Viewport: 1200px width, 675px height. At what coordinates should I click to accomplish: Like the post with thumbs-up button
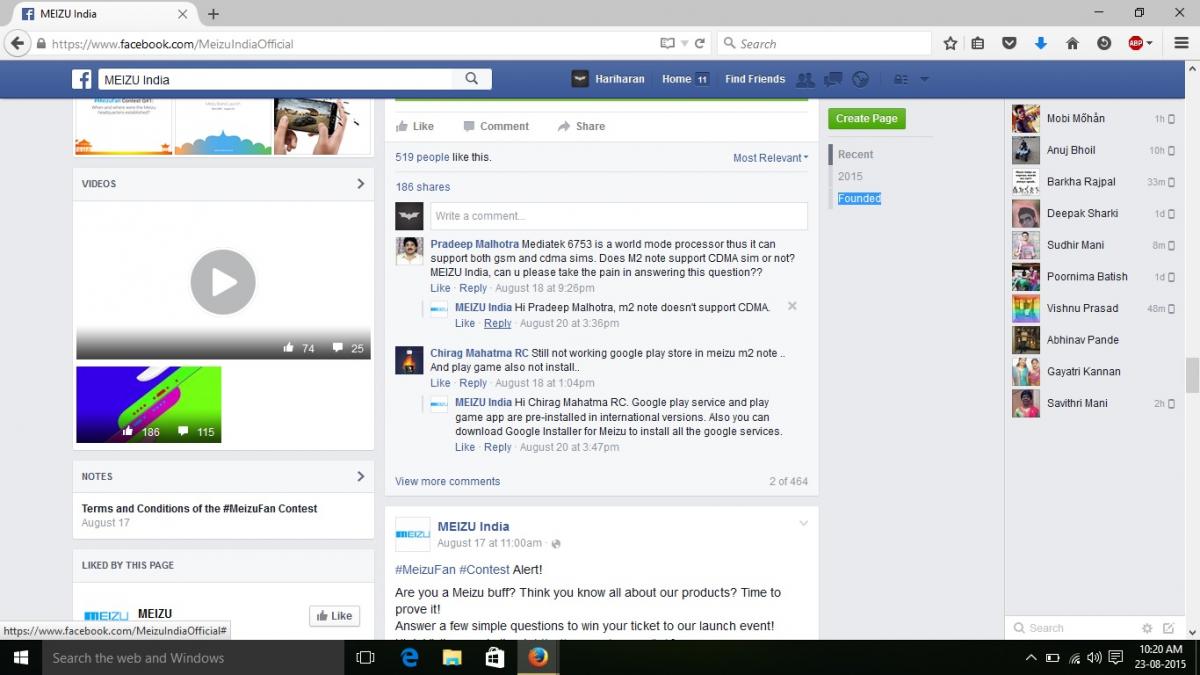pyautogui.click(x=415, y=127)
